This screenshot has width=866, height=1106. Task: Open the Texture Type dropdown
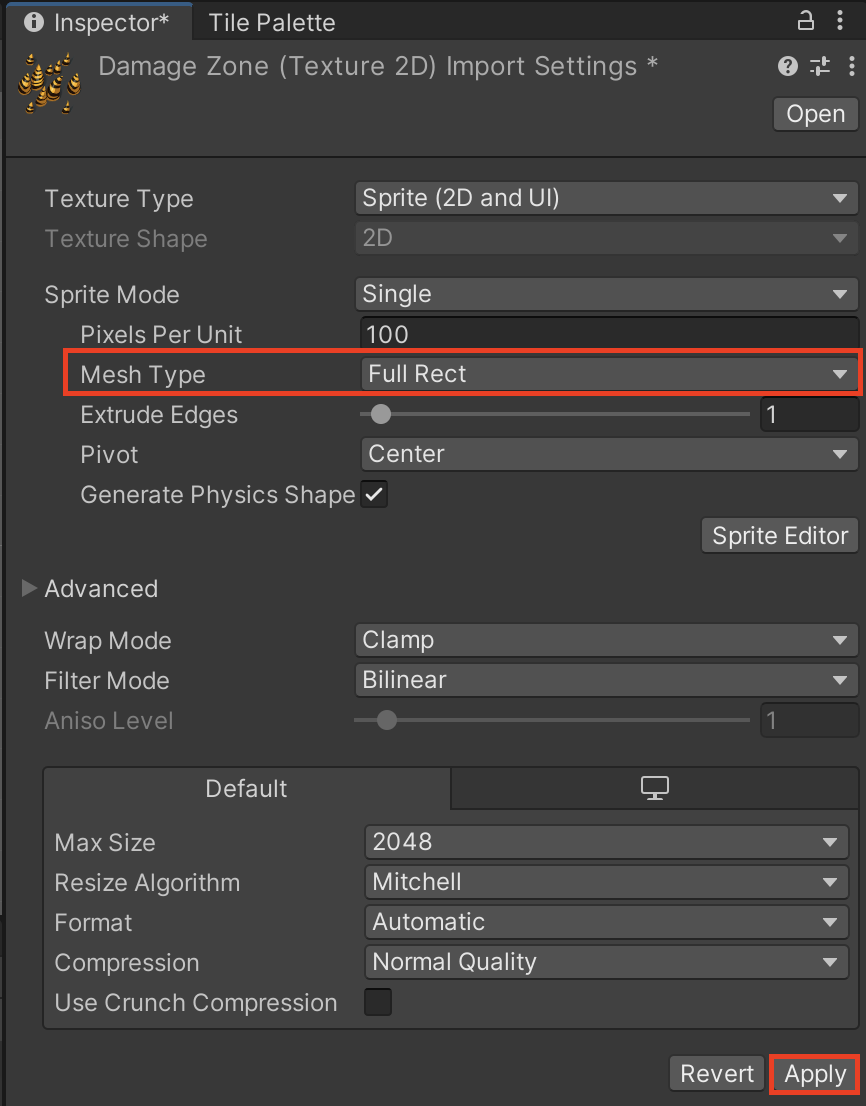tap(606, 198)
